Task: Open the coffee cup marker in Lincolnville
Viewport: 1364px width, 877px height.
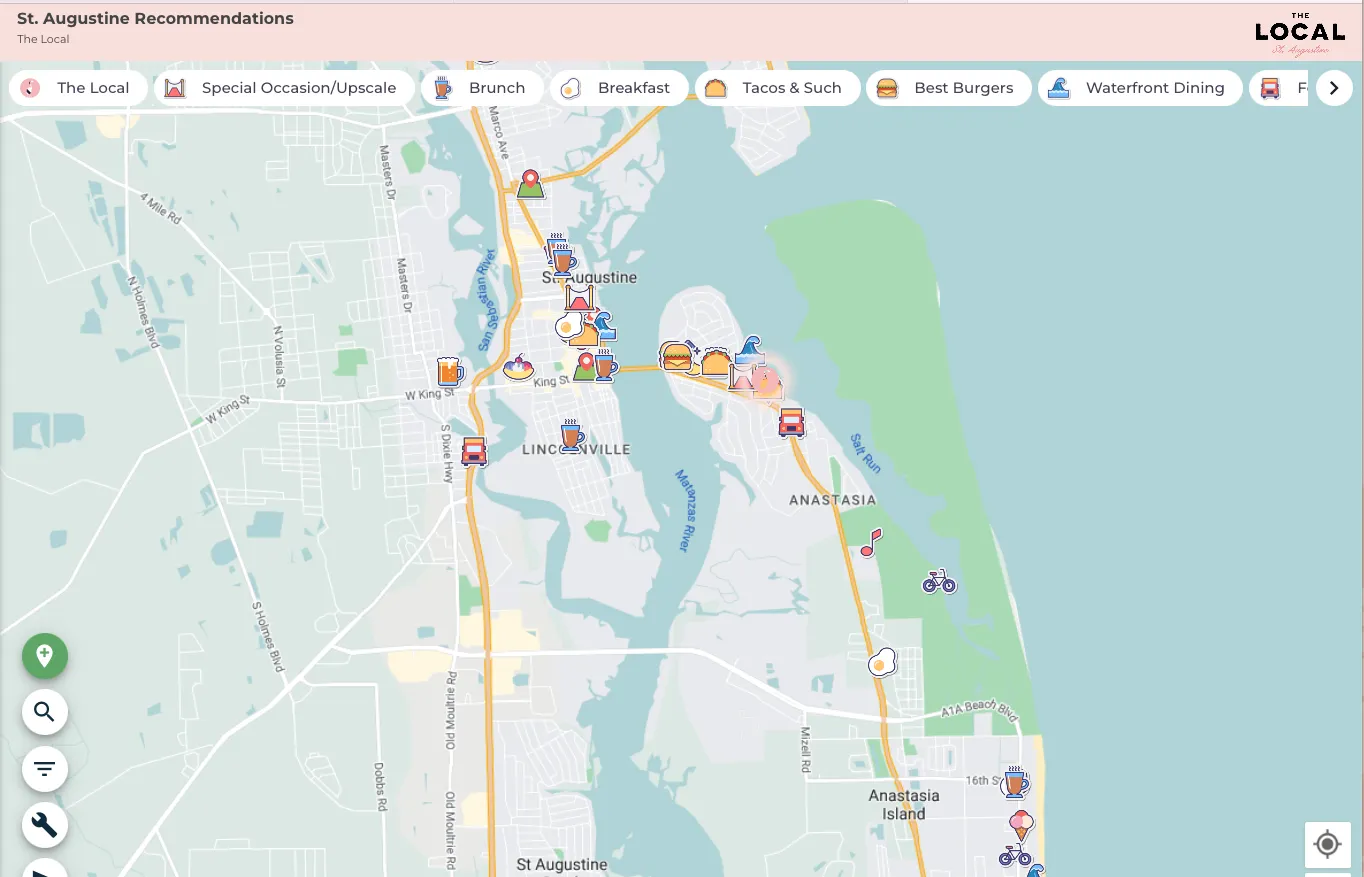Action: click(572, 437)
